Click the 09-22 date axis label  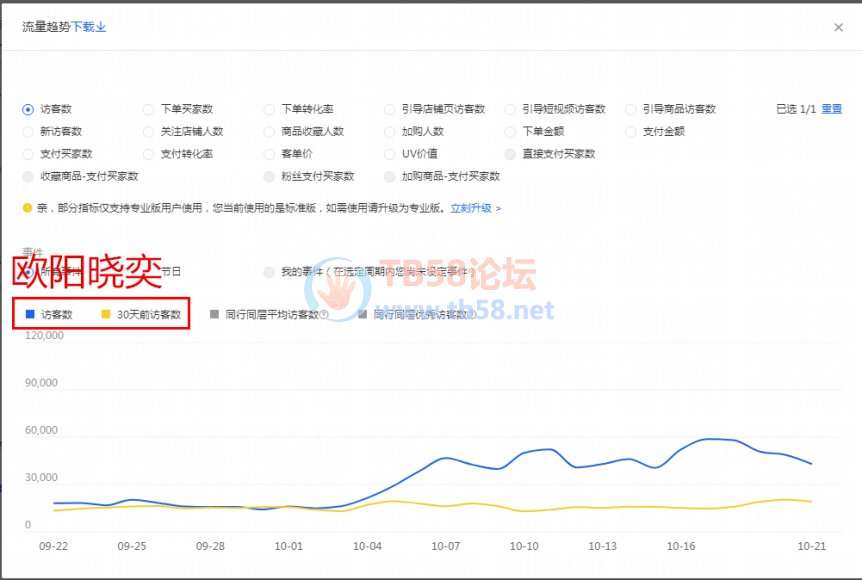(x=53, y=546)
